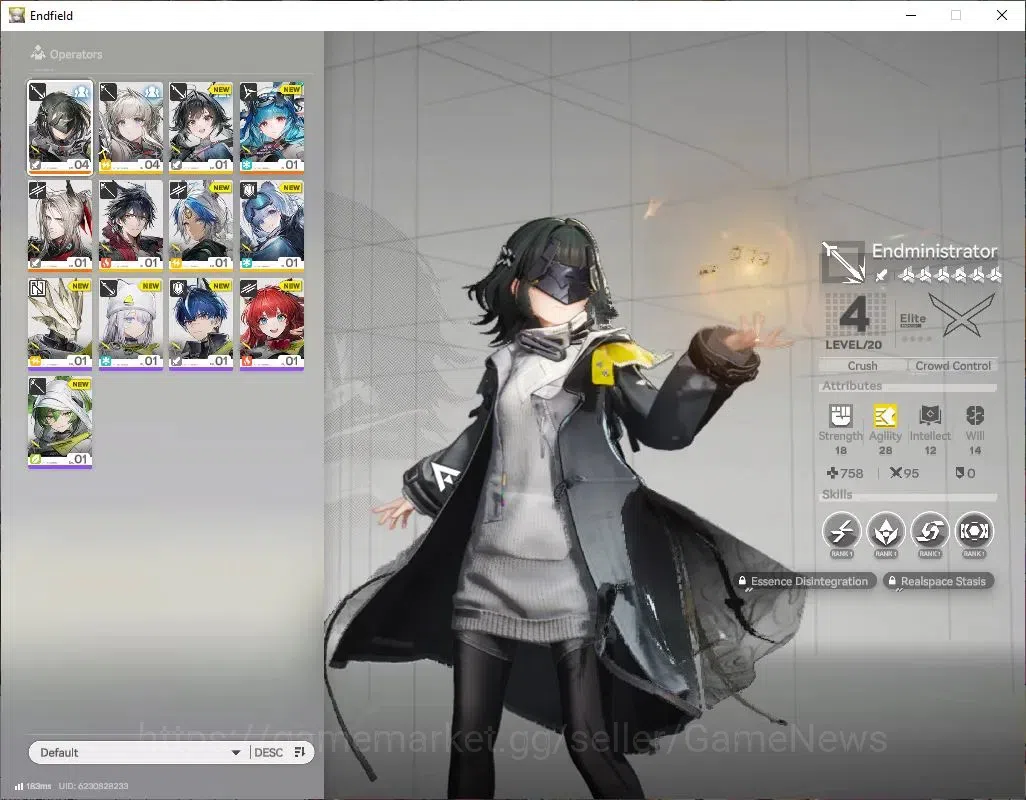Open the first lightning-slash skill icon

coord(841,530)
